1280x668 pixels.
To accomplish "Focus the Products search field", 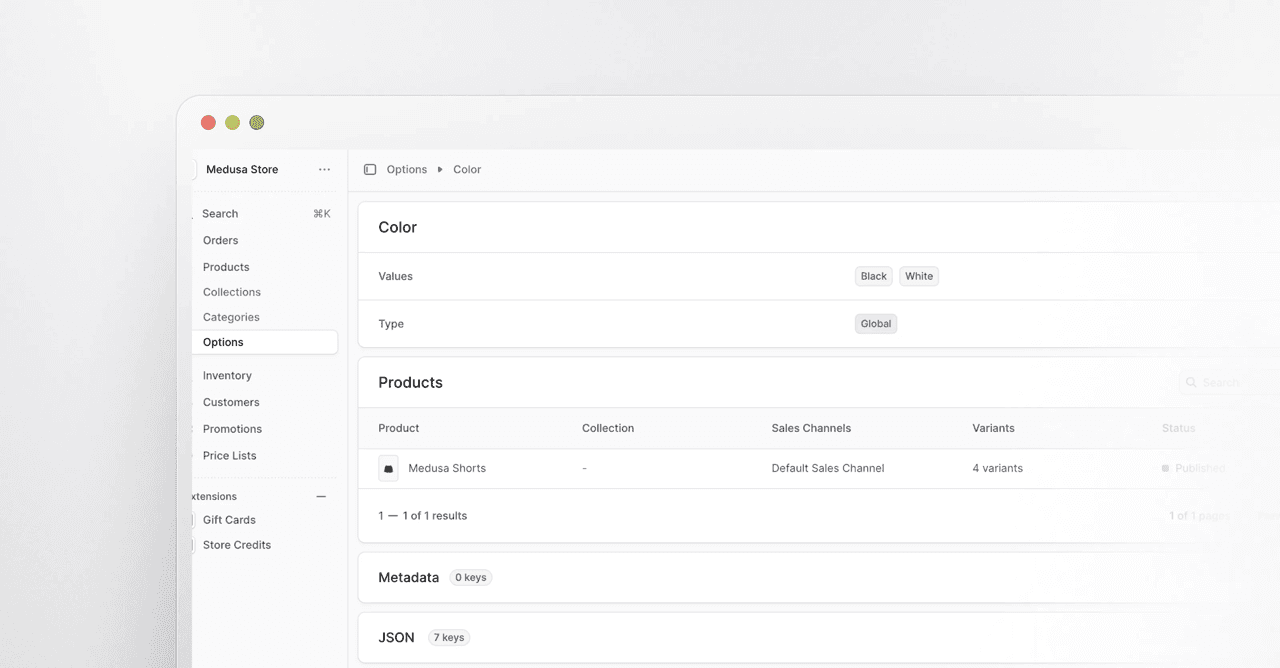I will tap(1229, 383).
